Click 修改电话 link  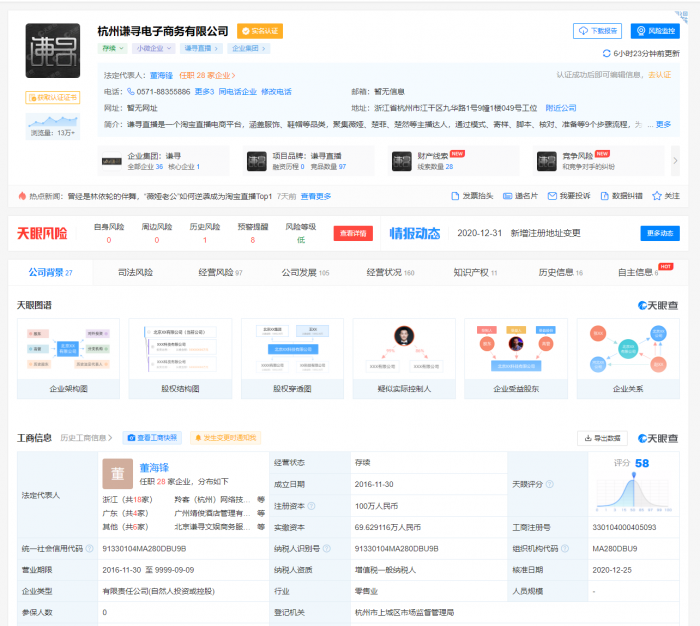[276, 92]
